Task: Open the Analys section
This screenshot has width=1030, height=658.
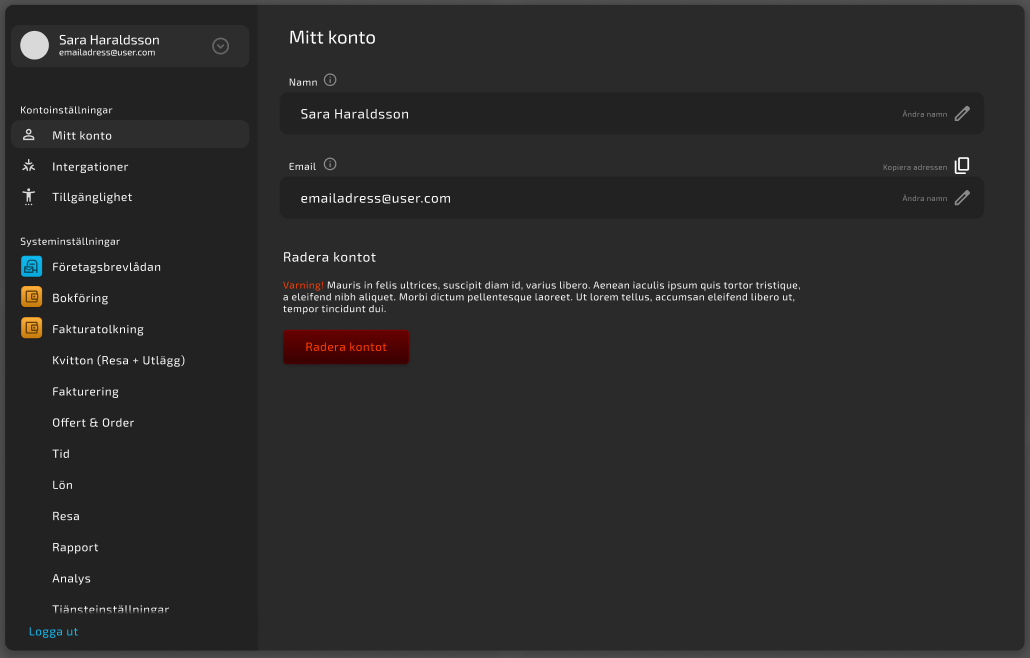Action: [x=71, y=579]
